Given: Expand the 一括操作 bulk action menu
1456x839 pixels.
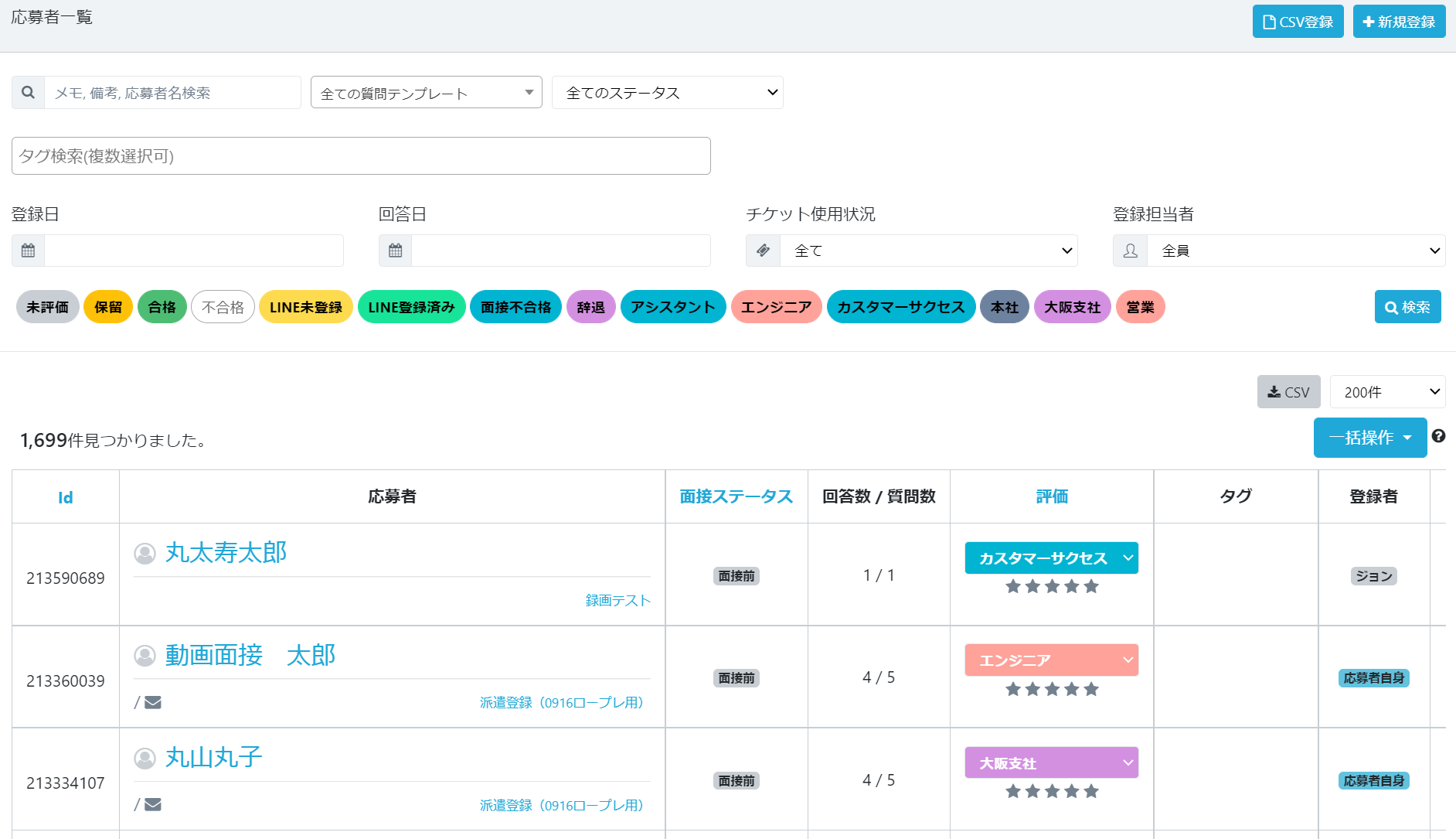Looking at the screenshot, I should click(1369, 438).
